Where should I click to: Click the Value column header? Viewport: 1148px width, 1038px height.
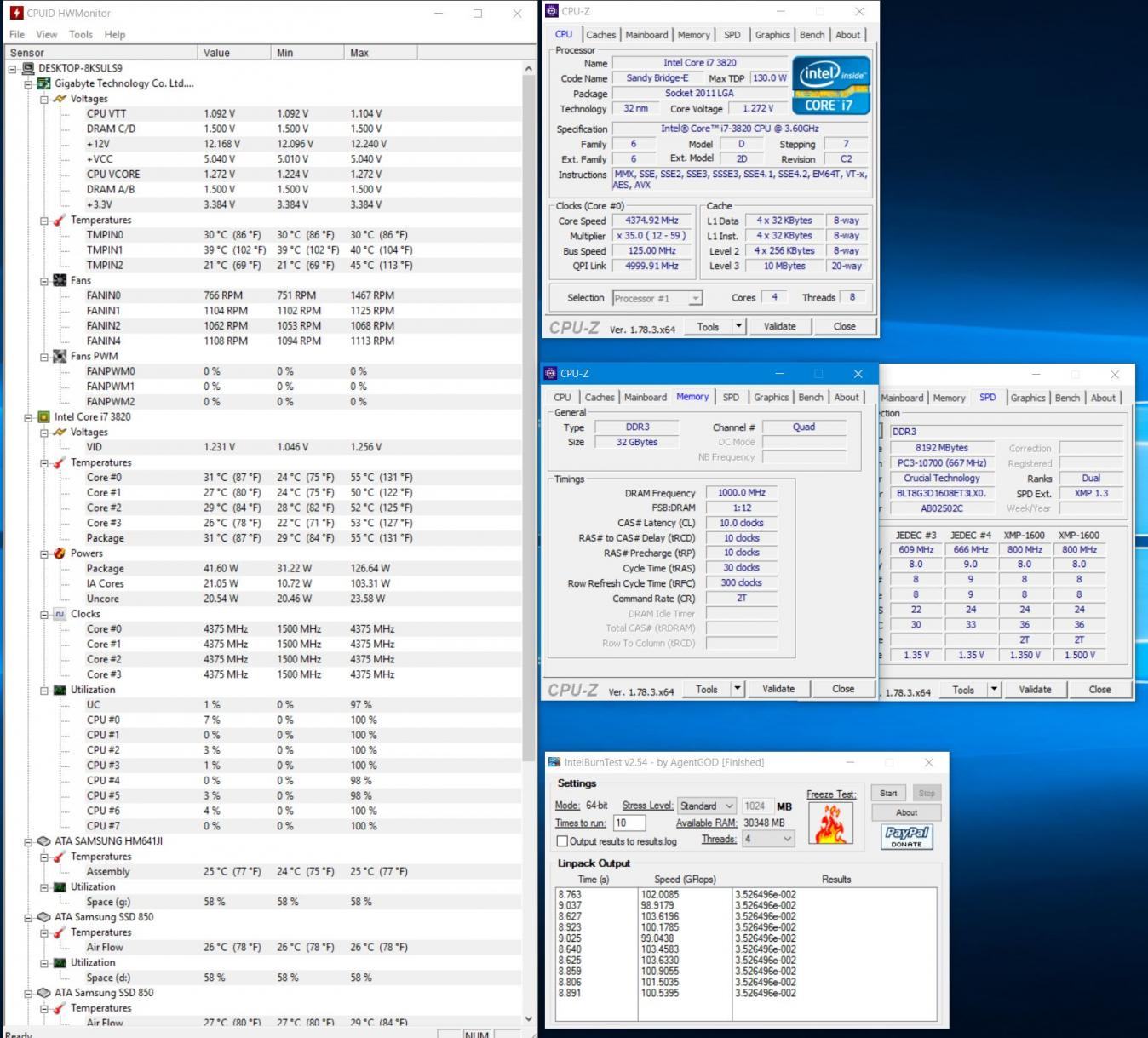[234, 53]
